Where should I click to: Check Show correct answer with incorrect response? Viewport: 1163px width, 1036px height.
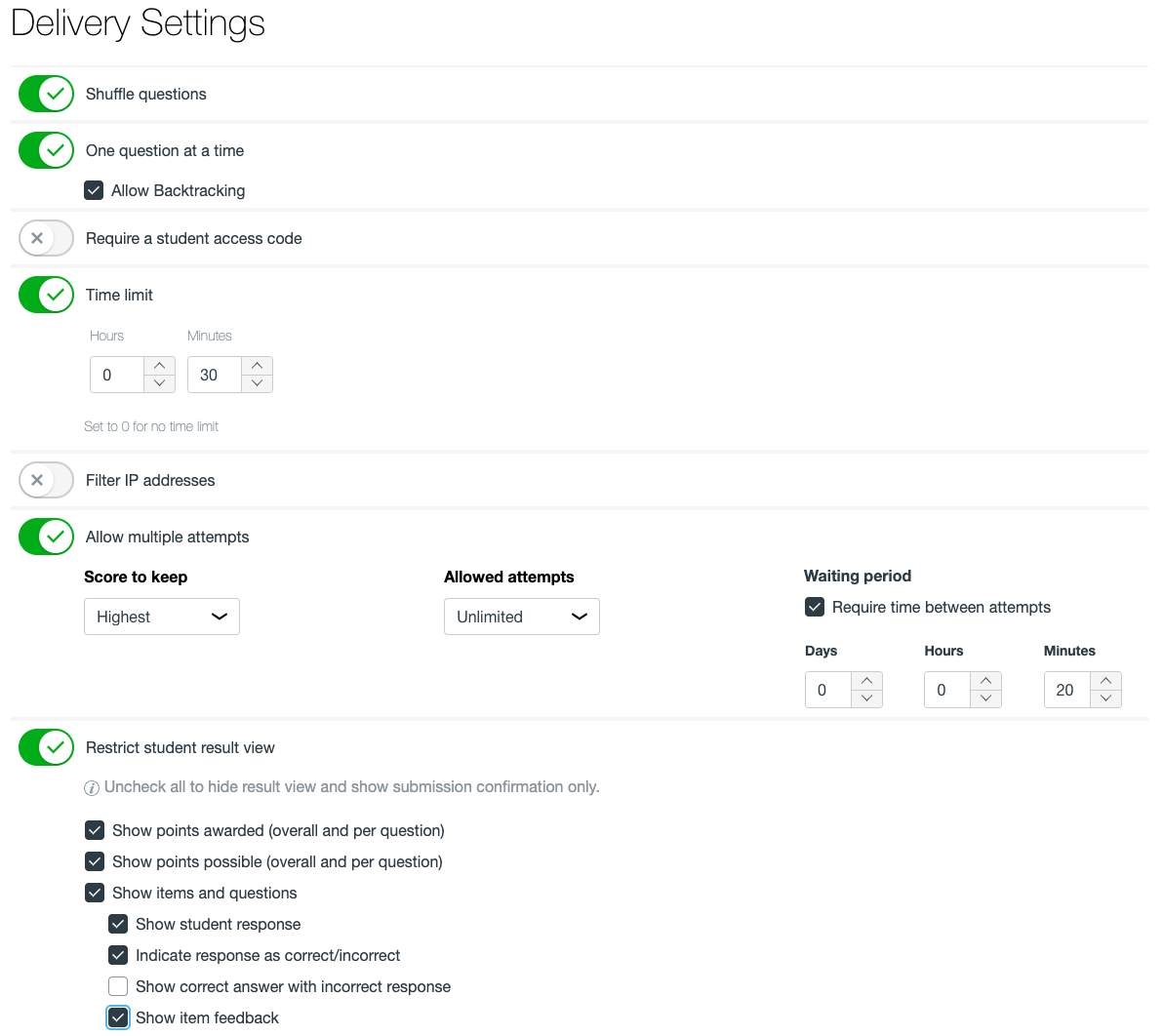pos(118,985)
